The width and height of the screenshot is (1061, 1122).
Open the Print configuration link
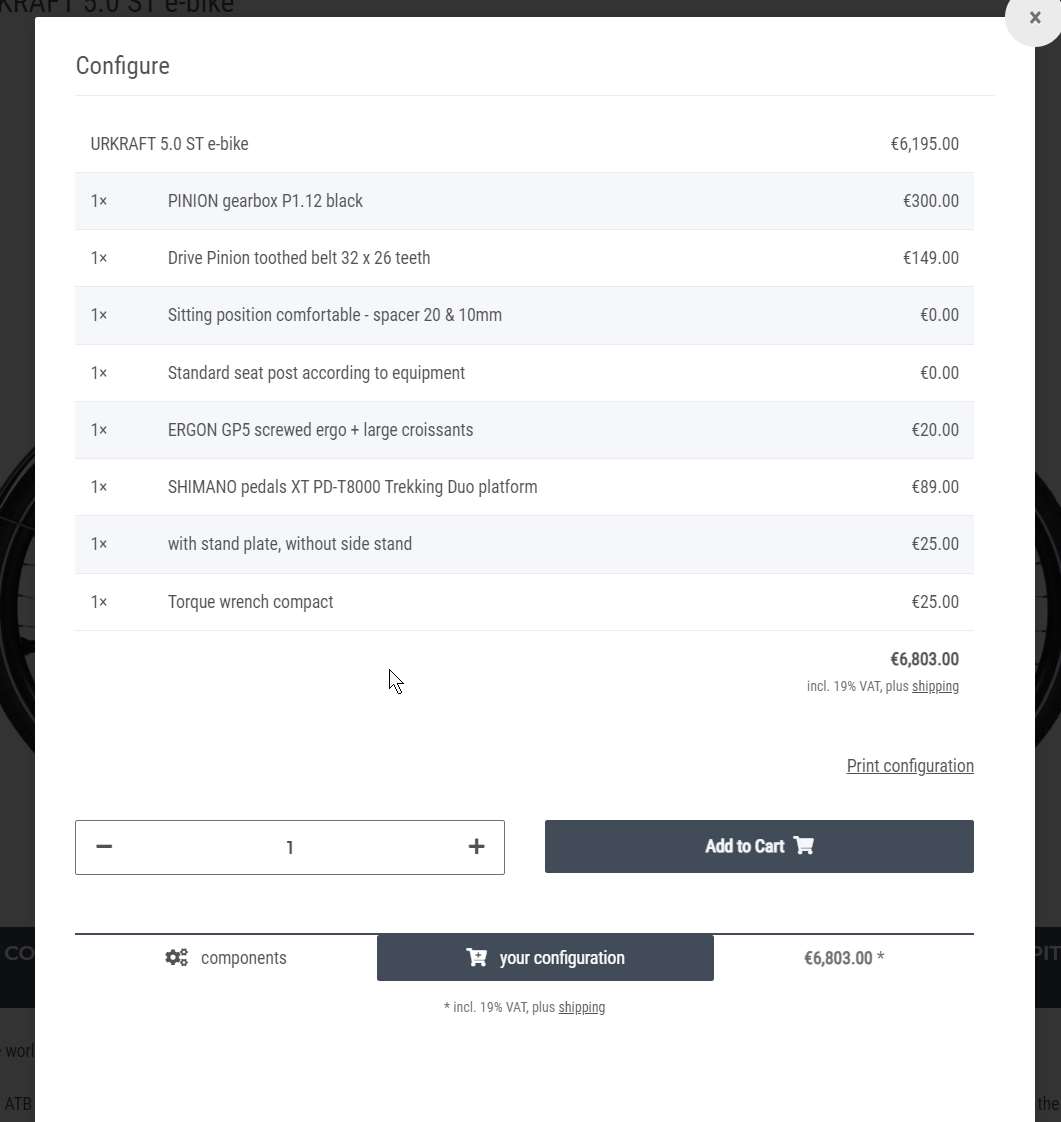tap(910, 766)
